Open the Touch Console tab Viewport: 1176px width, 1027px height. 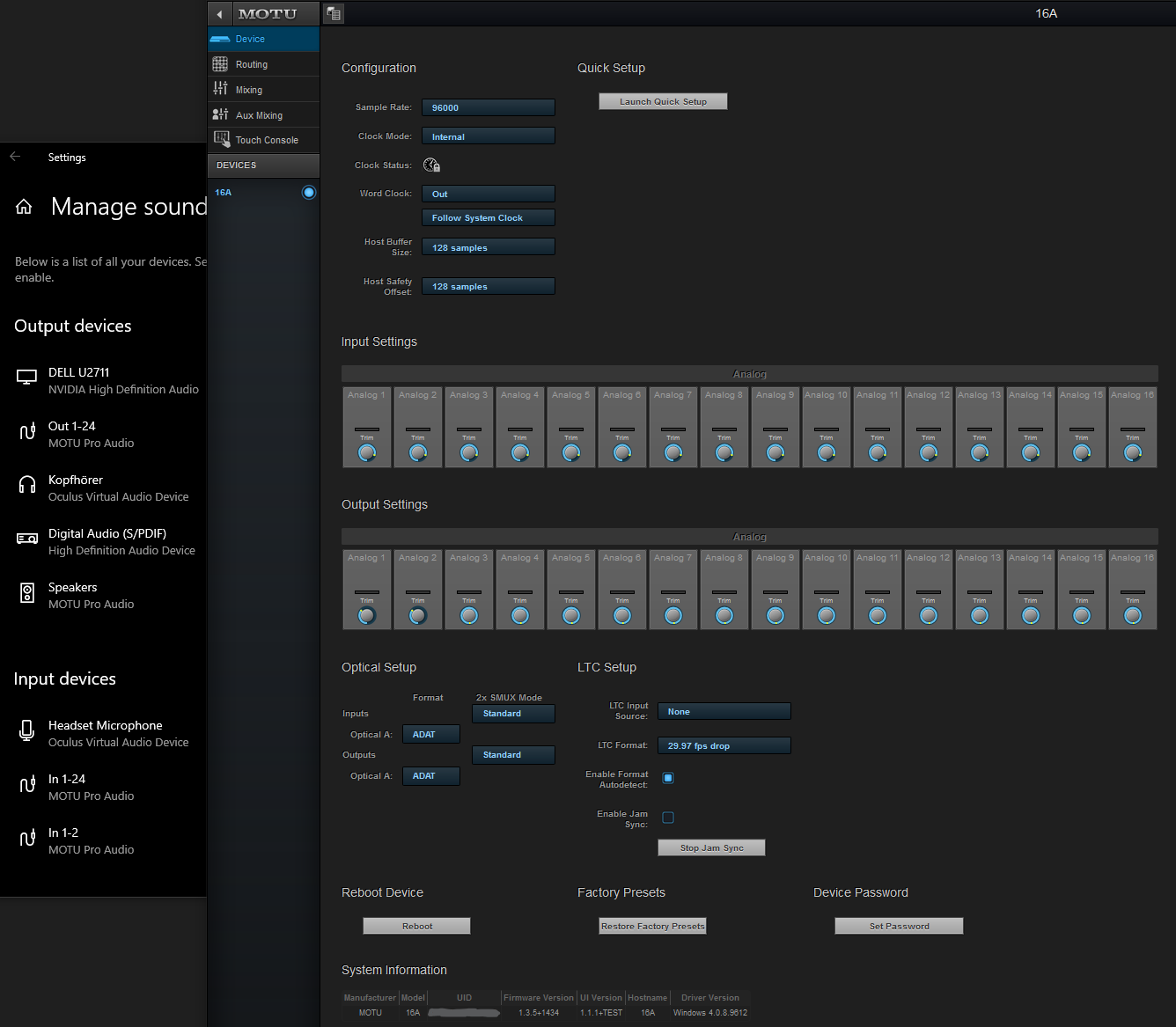[x=264, y=140]
